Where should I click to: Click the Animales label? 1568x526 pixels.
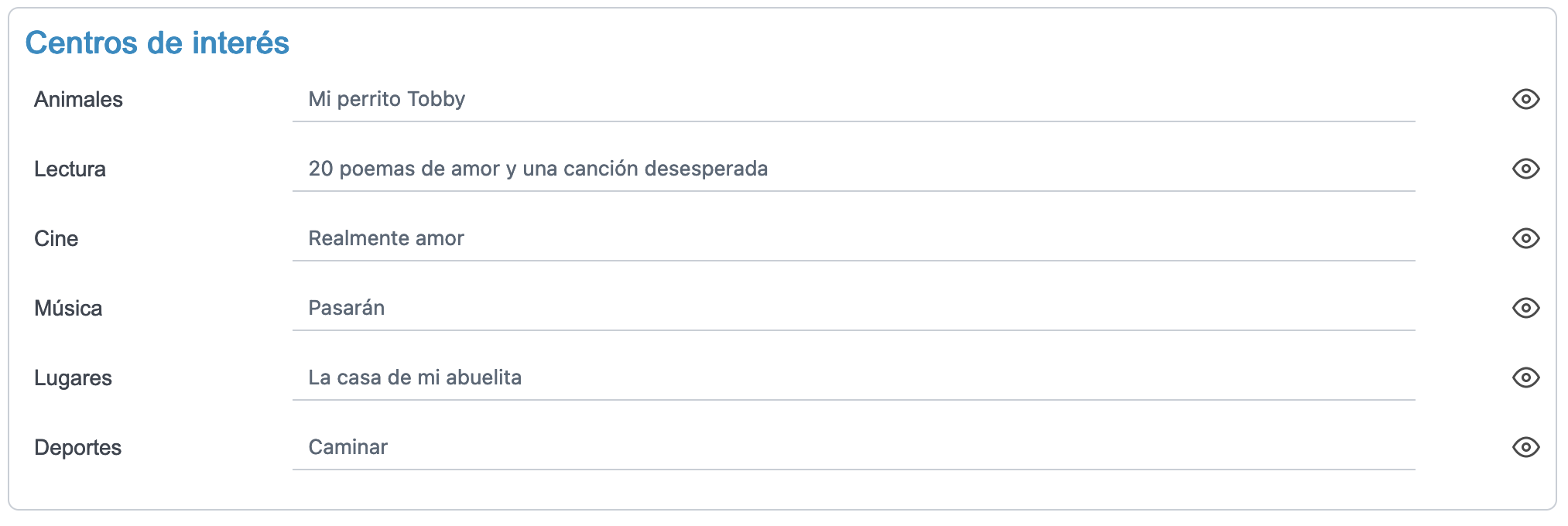tap(78, 99)
